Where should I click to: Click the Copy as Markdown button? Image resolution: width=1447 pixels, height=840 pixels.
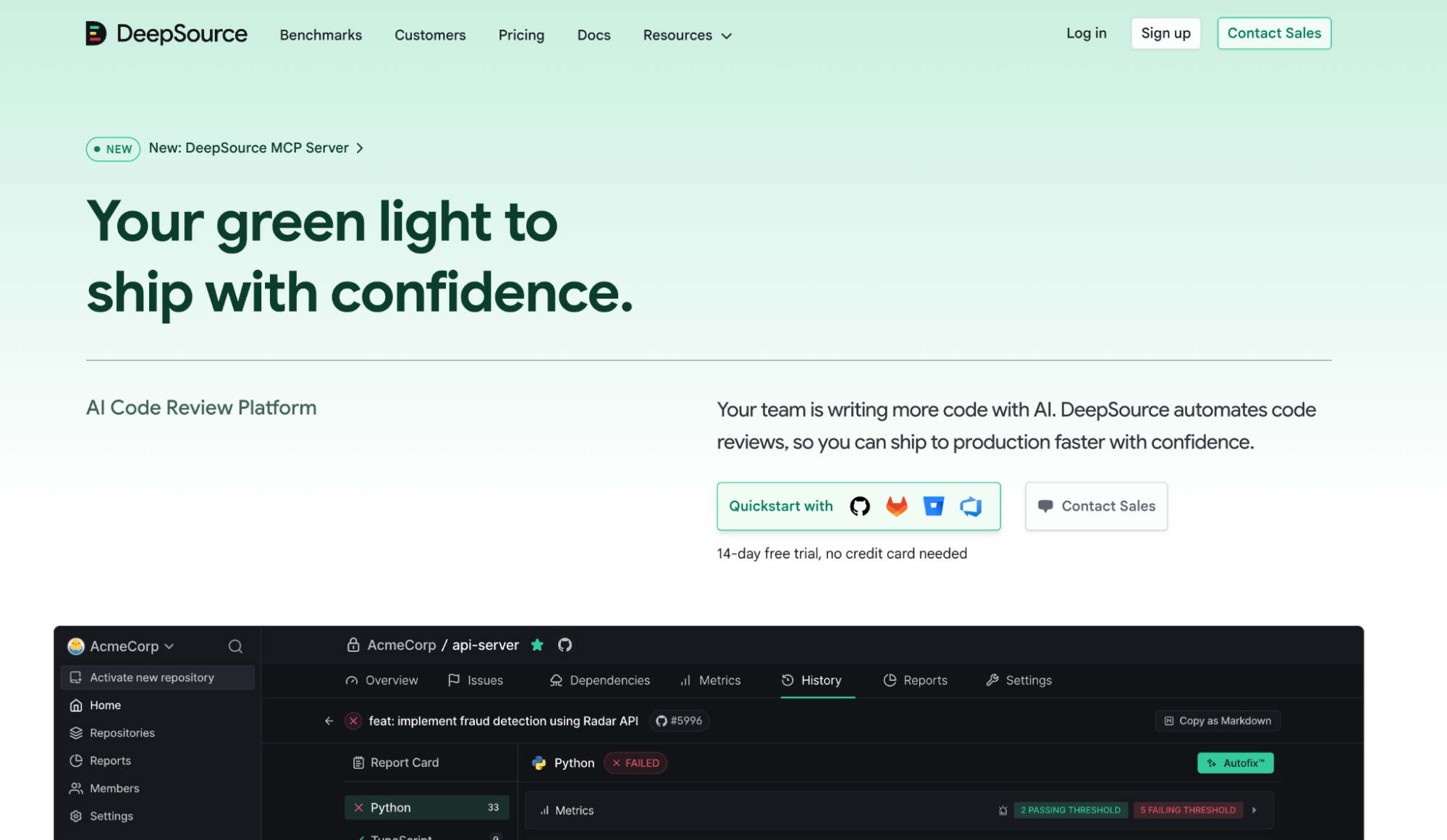pyautogui.click(x=1218, y=721)
